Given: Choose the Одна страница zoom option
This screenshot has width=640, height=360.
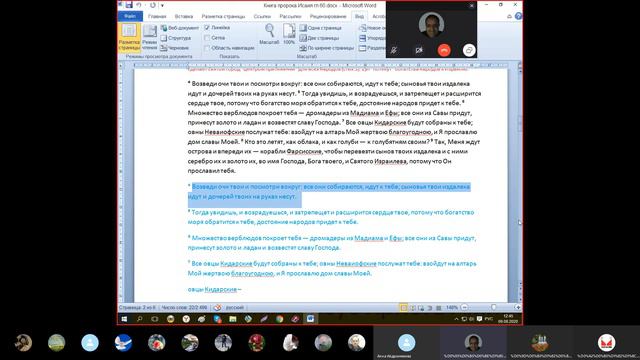Looking at the screenshot, I should (321, 28).
